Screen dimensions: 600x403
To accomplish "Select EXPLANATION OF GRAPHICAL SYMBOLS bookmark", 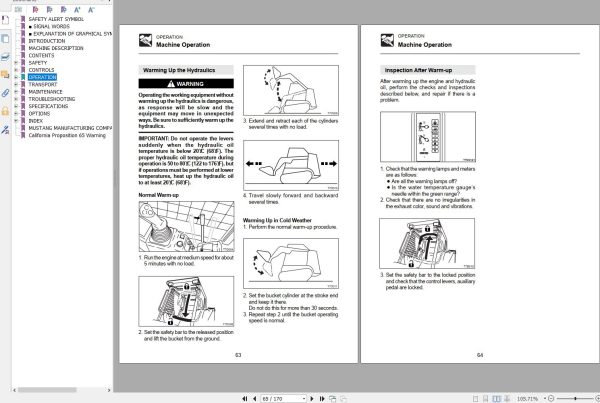I will [x=72, y=34].
